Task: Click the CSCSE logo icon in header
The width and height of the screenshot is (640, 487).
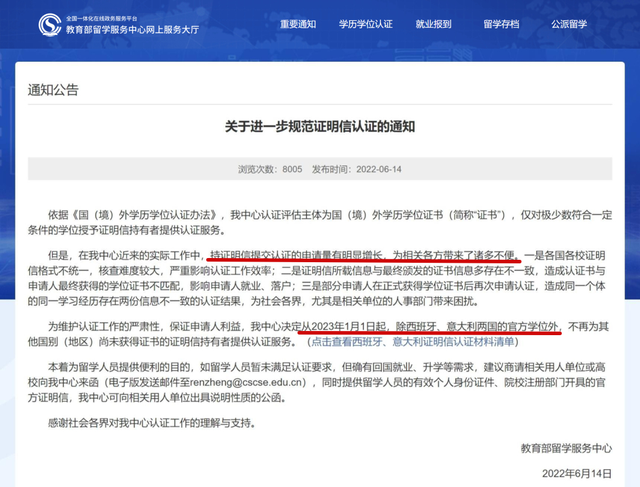Action: click(x=48, y=24)
